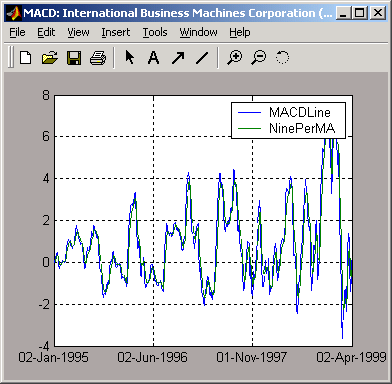Pick the Insert Line tool

click(202, 58)
